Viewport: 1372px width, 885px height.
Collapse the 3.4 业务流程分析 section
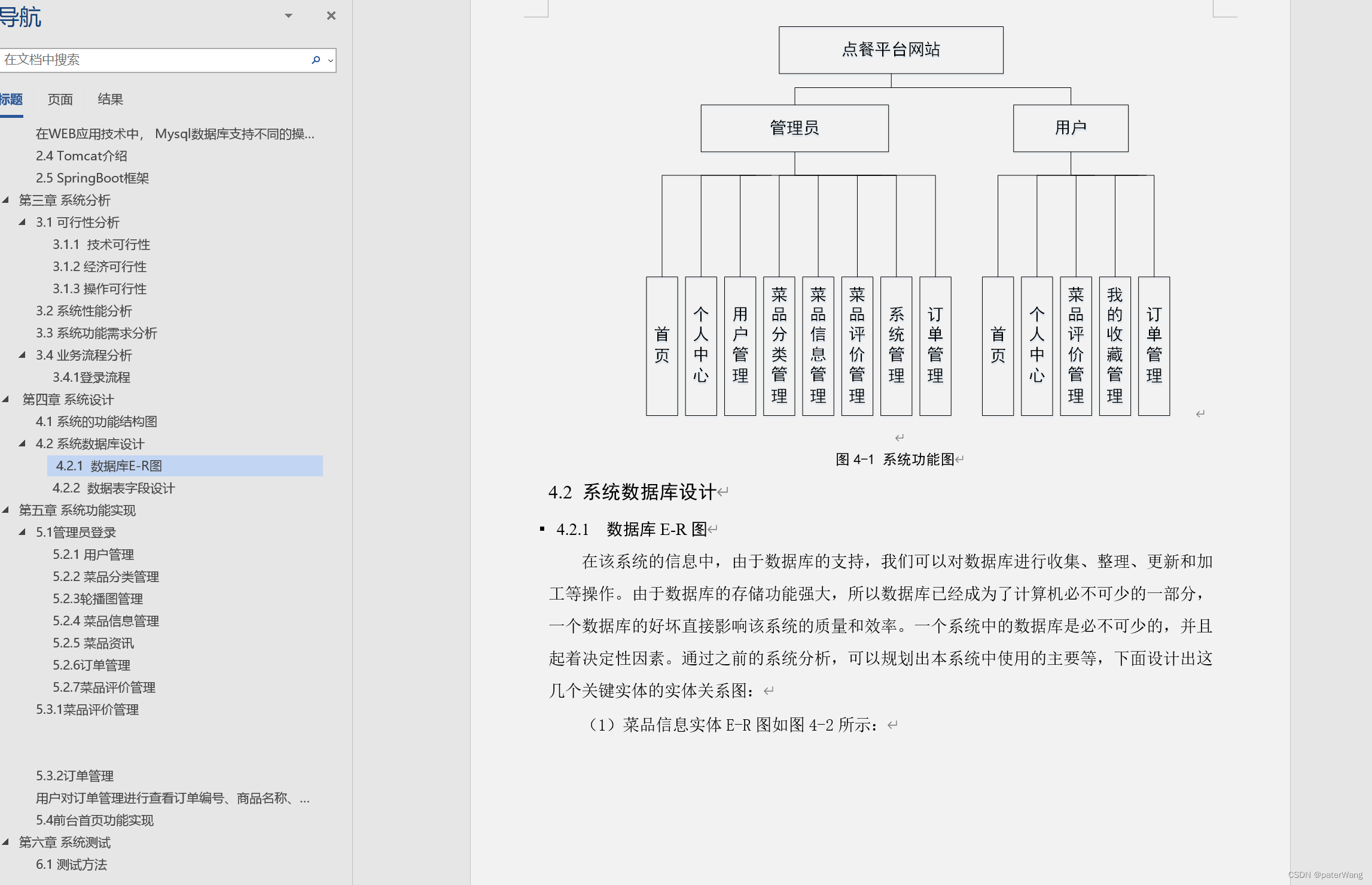click(x=22, y=355)
